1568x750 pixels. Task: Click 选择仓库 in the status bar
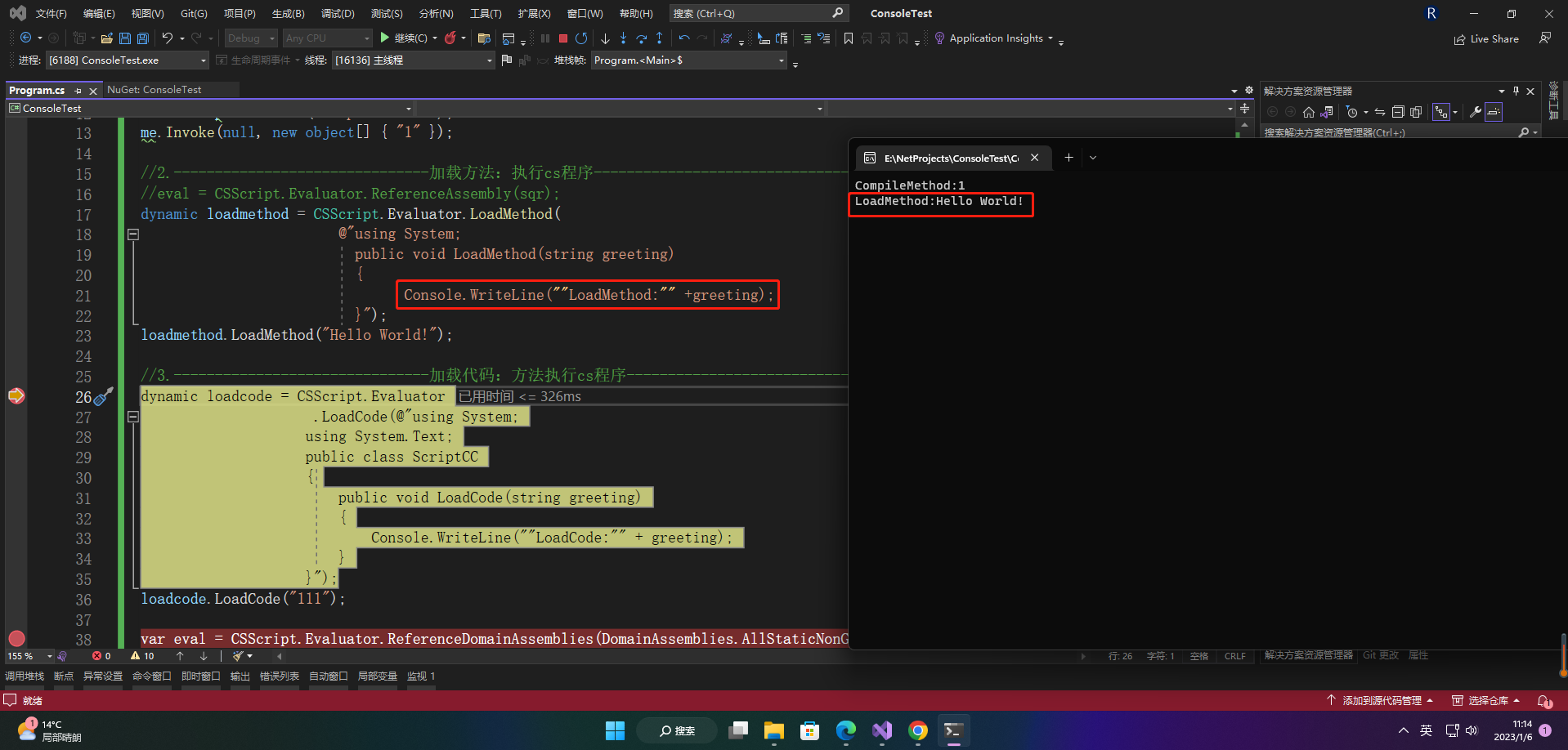[1485, 701]
